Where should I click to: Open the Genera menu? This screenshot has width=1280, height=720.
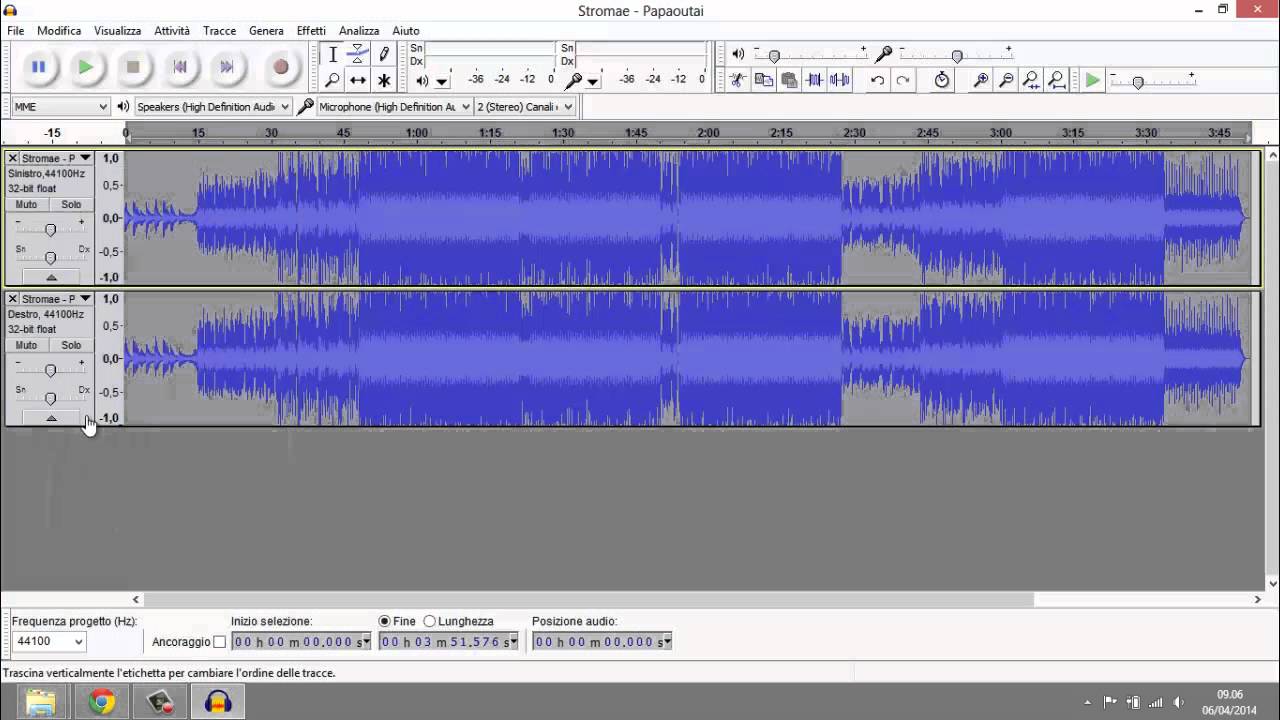[266, 31]
